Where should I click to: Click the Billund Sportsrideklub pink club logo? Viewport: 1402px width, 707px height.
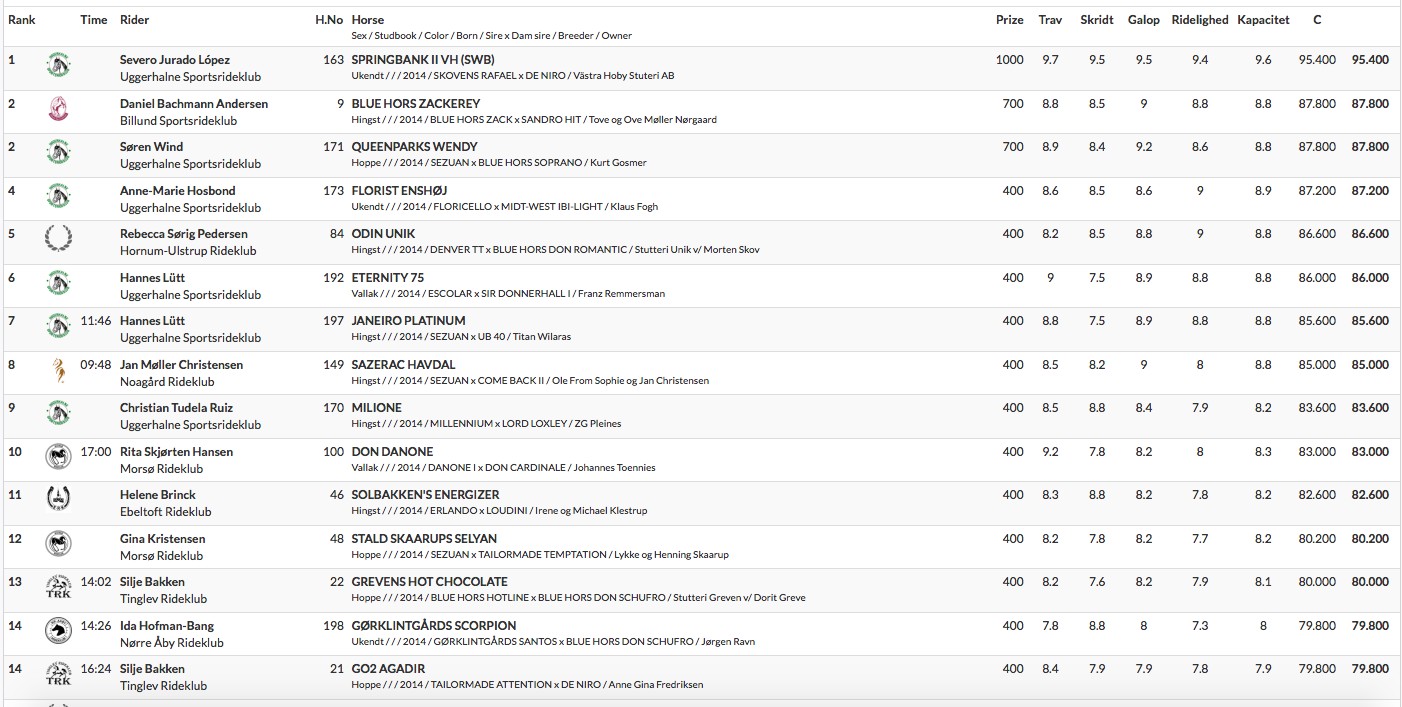[x=58, y=109]
